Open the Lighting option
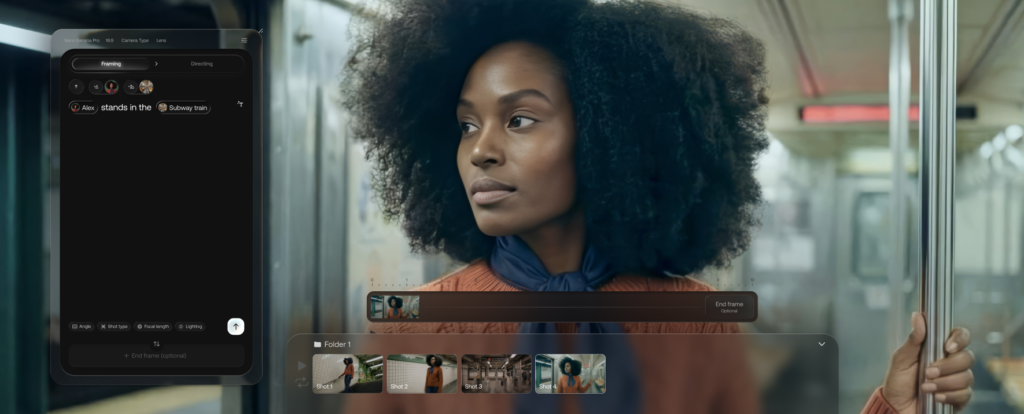 point(190,326)
